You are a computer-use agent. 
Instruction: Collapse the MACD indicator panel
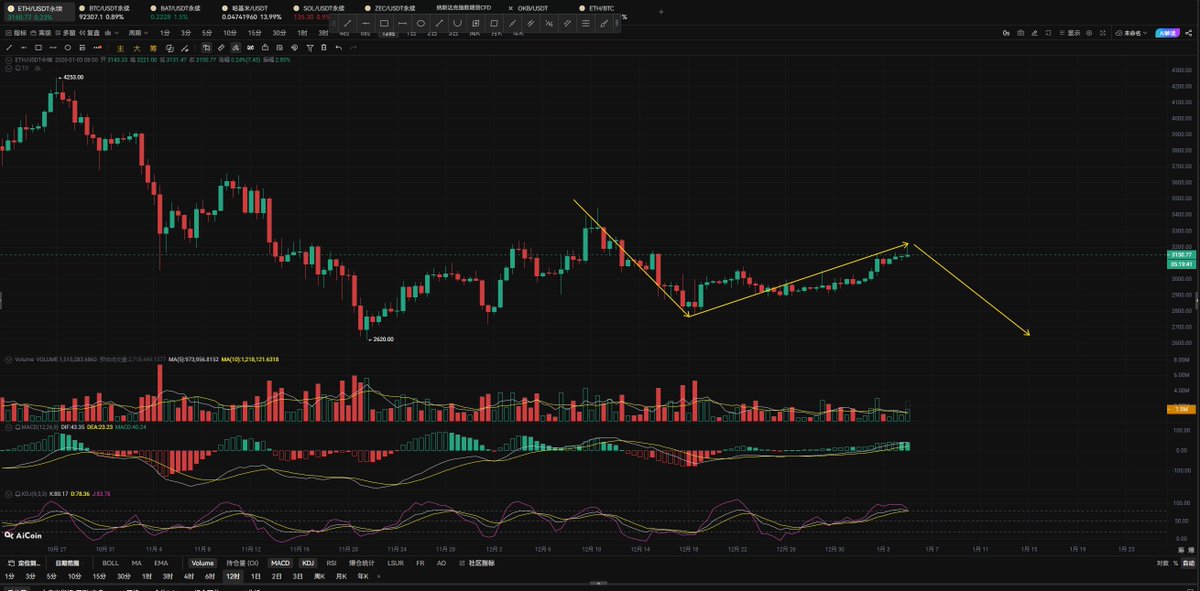tap(8, 427)
